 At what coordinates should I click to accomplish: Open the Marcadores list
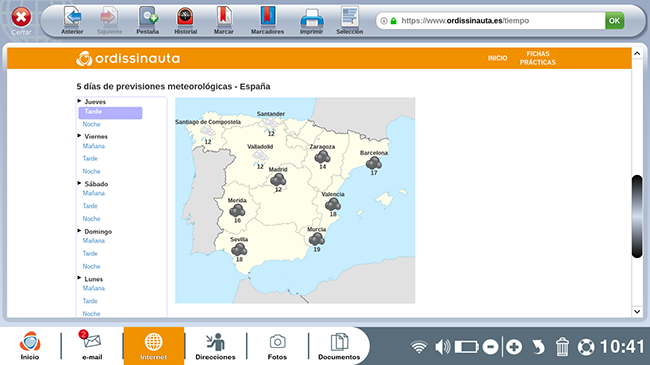267,20
